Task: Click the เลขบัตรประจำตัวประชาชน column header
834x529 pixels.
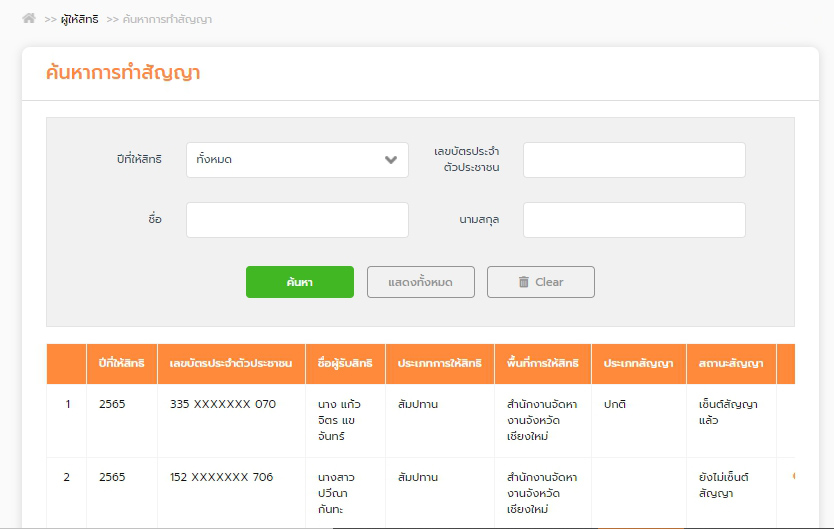Action: [231, 364]
